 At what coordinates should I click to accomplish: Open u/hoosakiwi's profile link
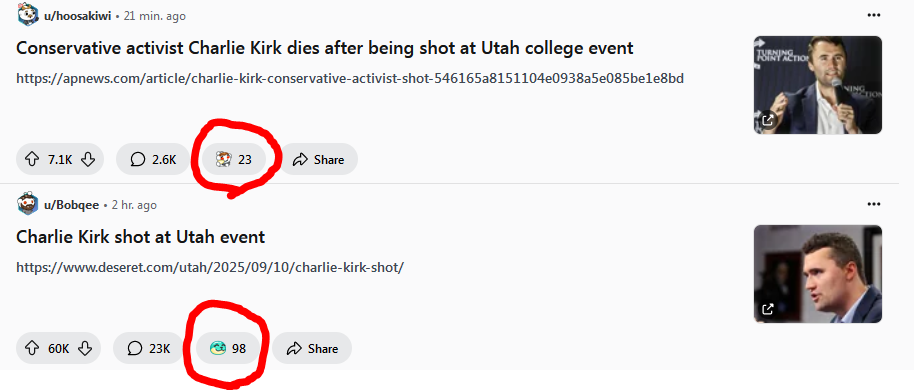tap(78, 16)
